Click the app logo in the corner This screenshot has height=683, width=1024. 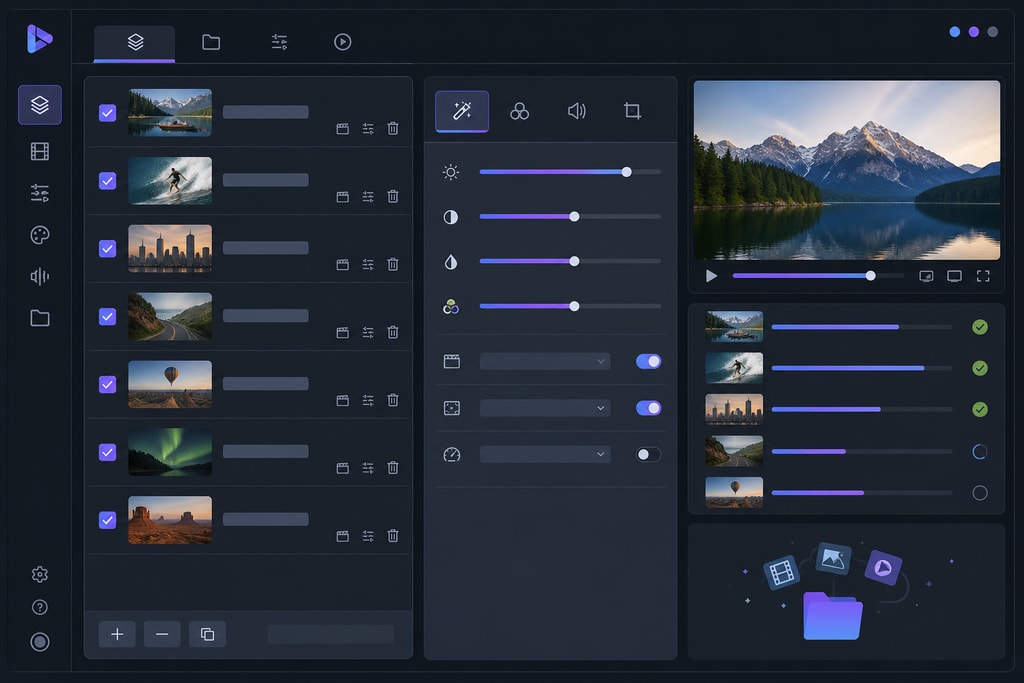coord(39,39)
